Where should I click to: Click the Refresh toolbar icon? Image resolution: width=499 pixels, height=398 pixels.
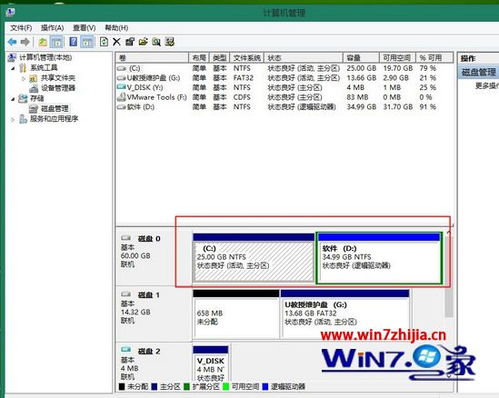click(x=104, y=42)
